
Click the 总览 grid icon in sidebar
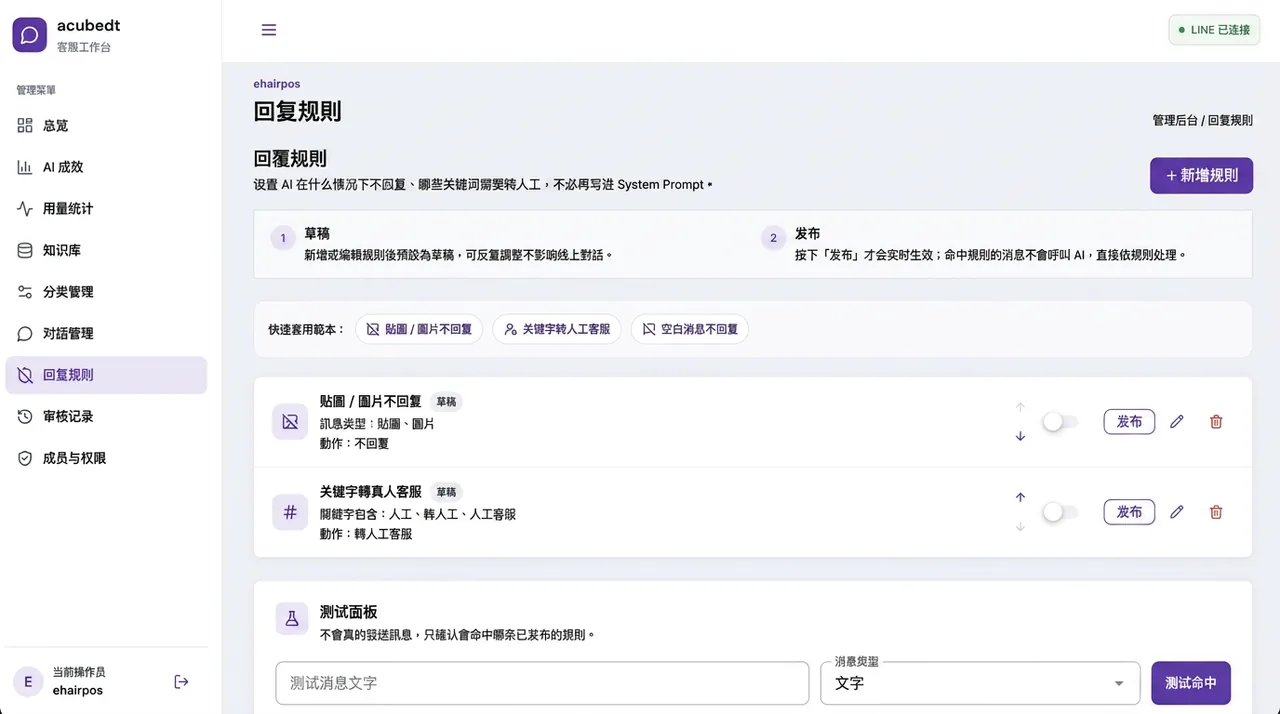(x=25, y=126)
